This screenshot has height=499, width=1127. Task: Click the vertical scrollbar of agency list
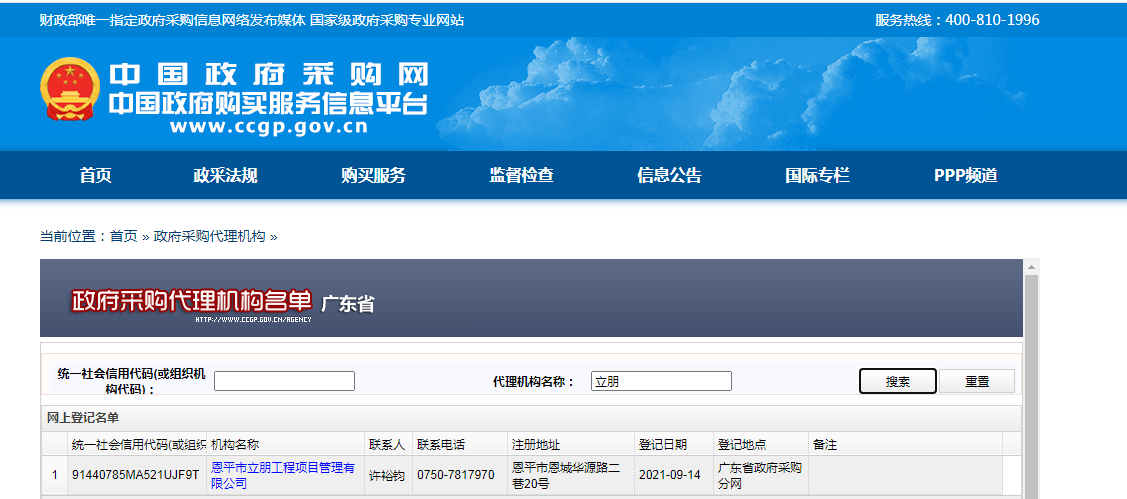click(x=1031, y=387)
